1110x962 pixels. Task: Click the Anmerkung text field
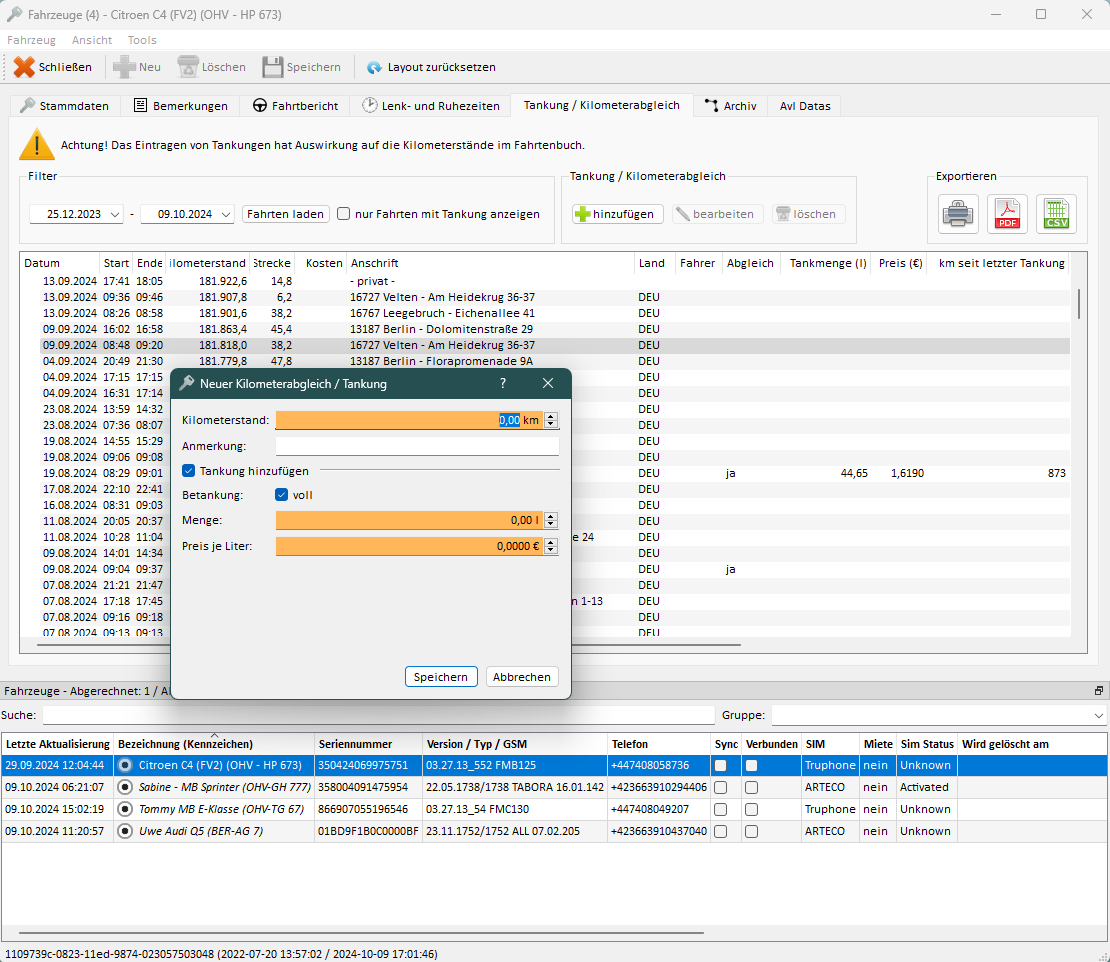point(417,446)
